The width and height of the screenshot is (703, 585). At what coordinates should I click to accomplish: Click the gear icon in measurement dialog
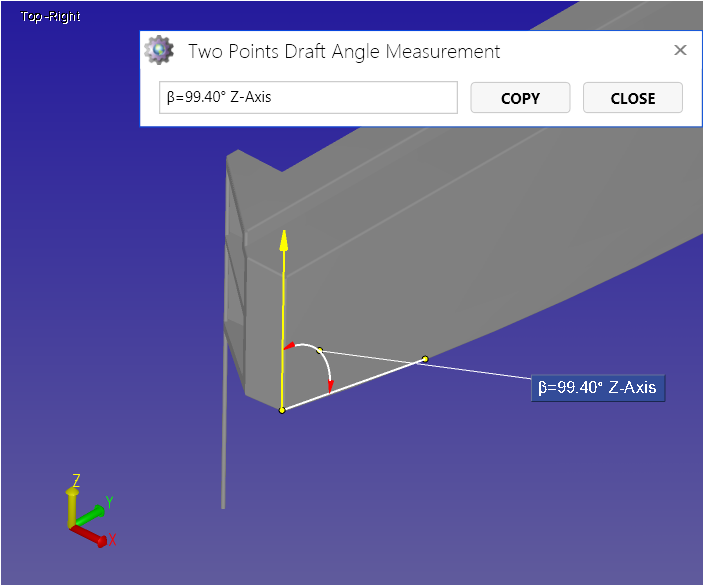pyautogui.click(x=159, y=50)
